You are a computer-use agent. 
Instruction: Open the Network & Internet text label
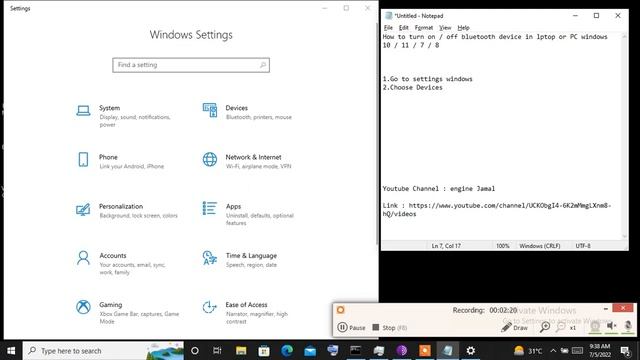(x=253, y=157)
